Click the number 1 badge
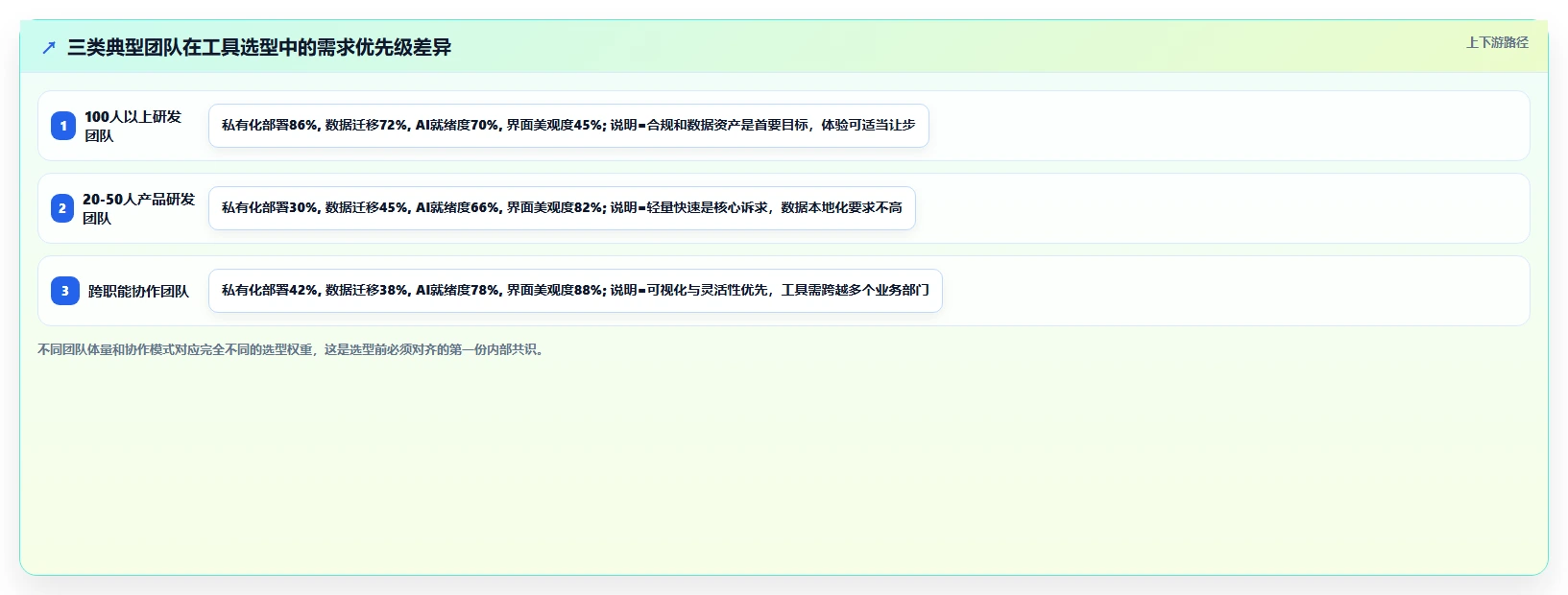Screen dimensions: 1568x595 coord(63,126)
